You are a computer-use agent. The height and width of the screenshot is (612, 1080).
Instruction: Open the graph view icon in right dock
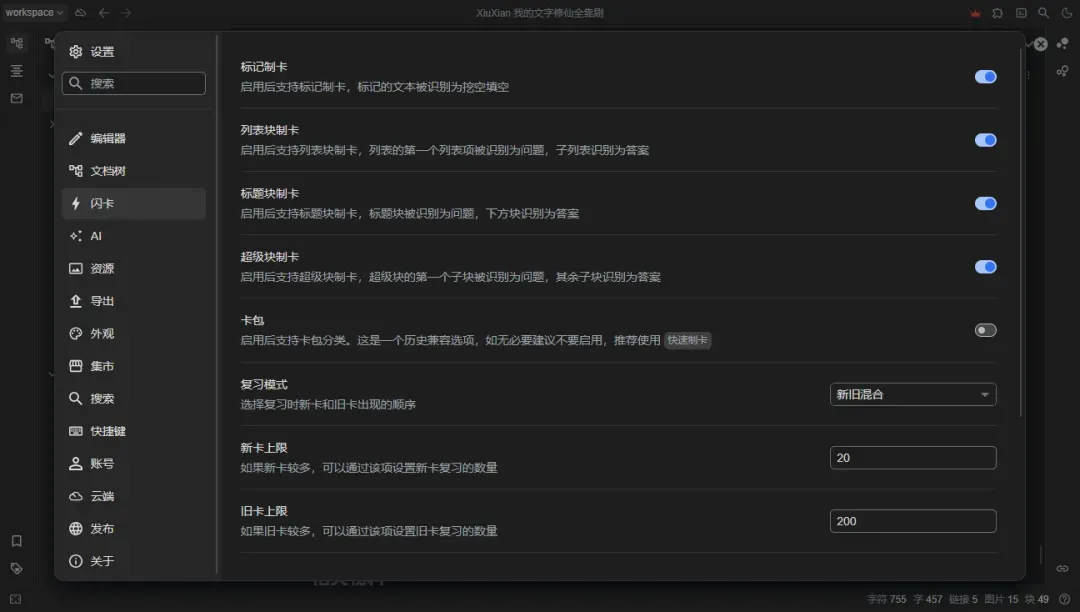(1063, 43)
